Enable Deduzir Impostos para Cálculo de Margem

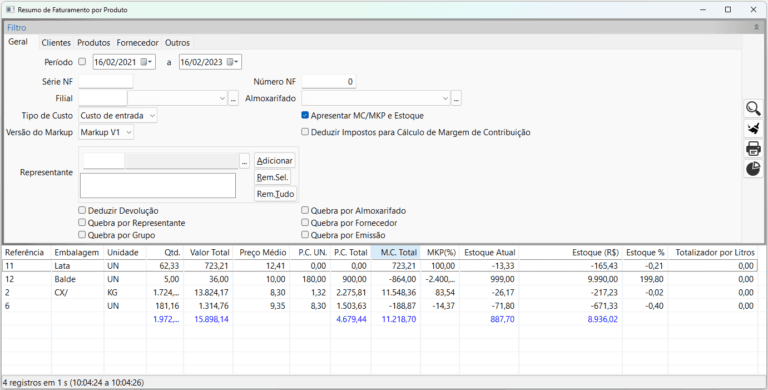(305, 132)
